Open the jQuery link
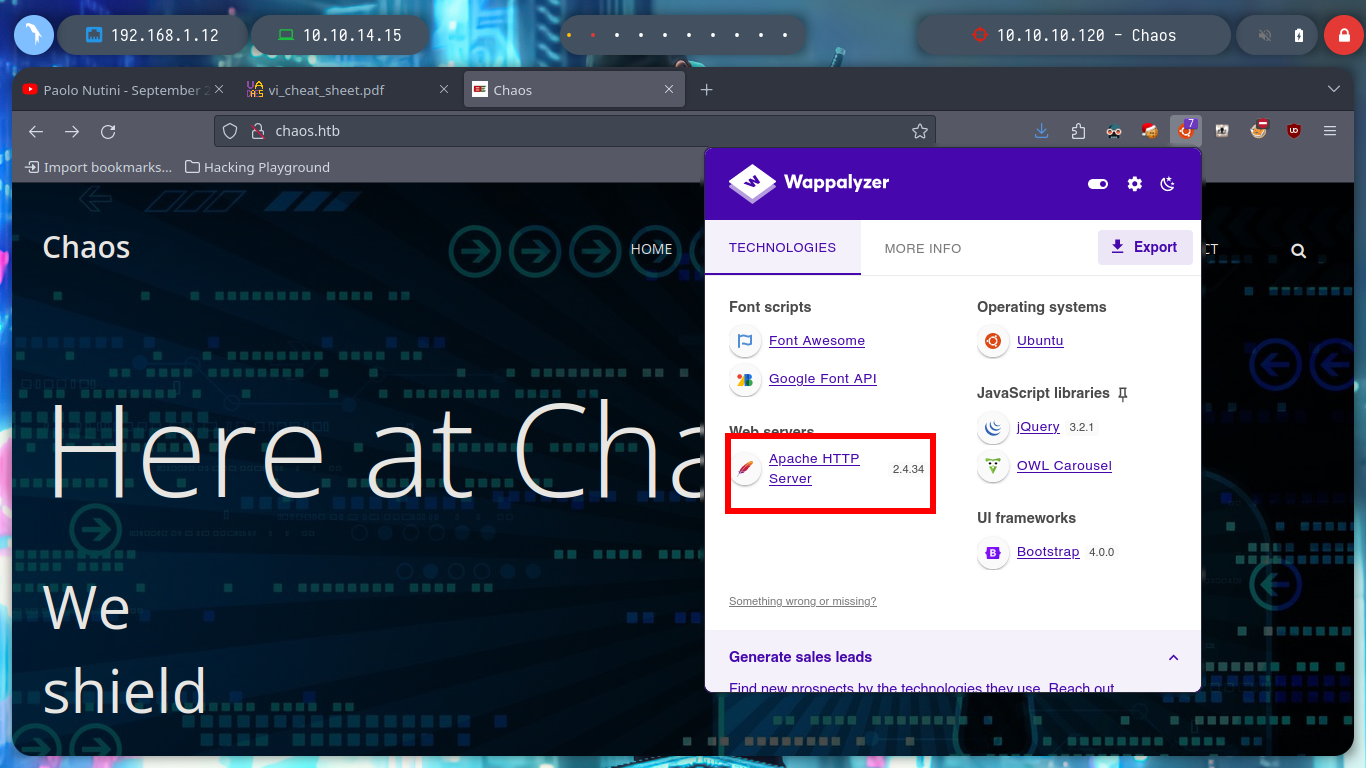This screenshot has width=1366, height=768. [x=1038, y=427]
